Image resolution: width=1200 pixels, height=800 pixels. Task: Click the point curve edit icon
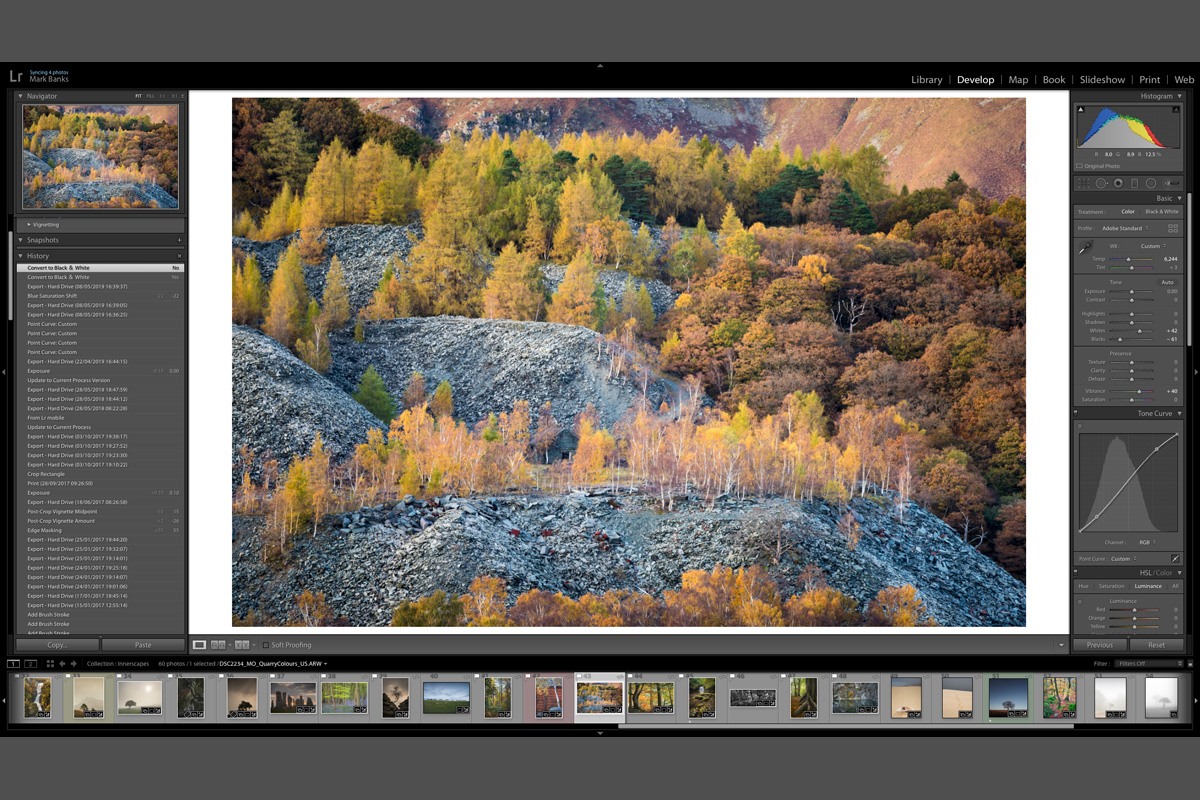(x=1175, y=558)
